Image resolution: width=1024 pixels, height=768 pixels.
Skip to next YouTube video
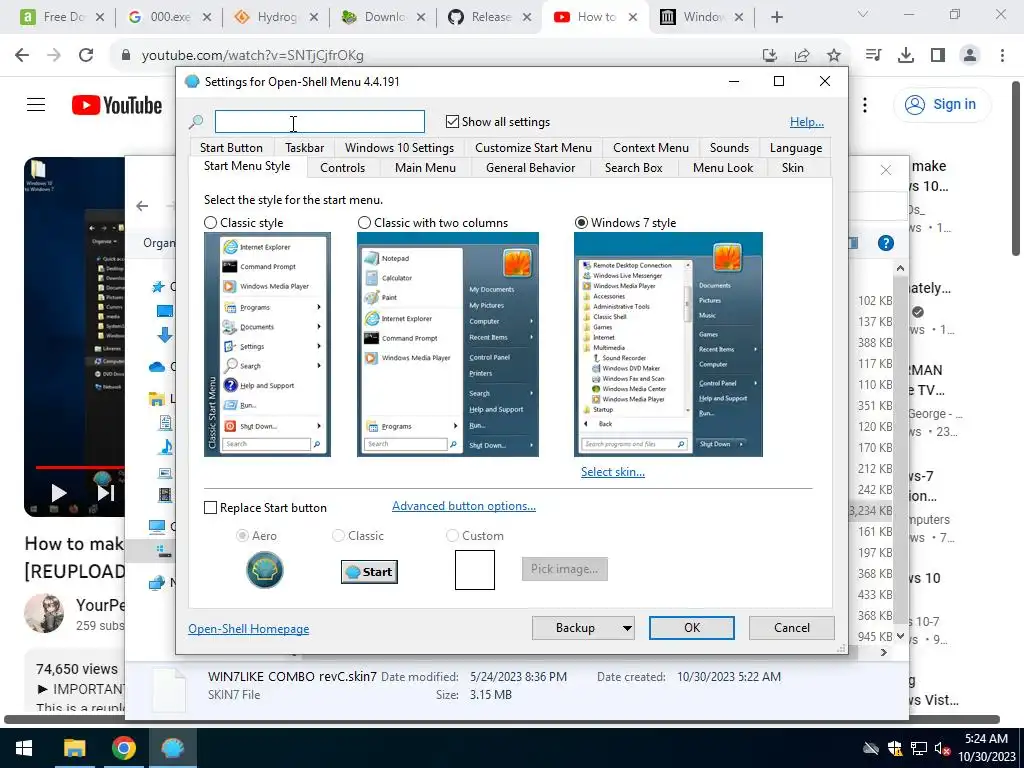(105, 493)
